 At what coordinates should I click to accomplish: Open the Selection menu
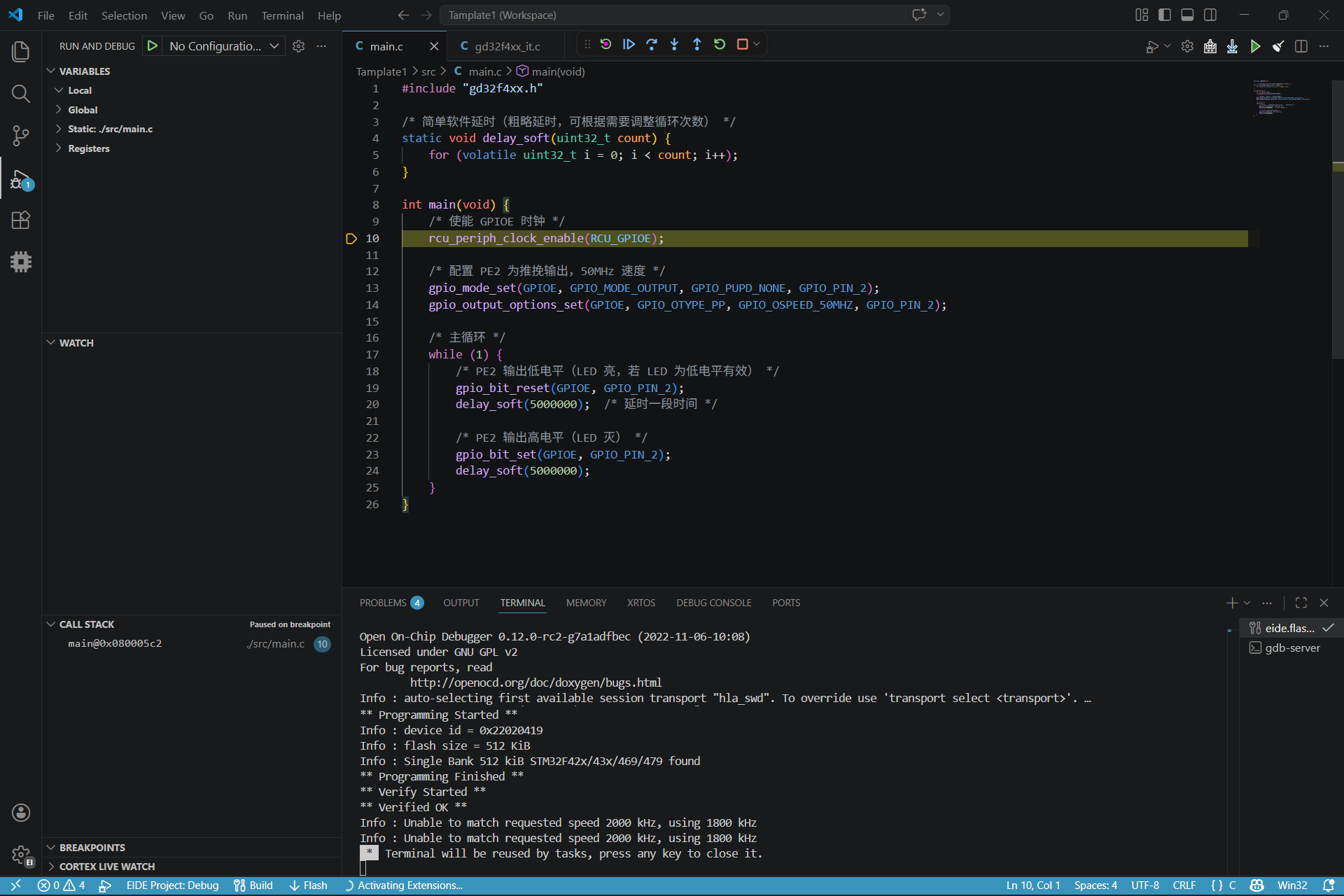pyautogui.click(x=124, y=15)
